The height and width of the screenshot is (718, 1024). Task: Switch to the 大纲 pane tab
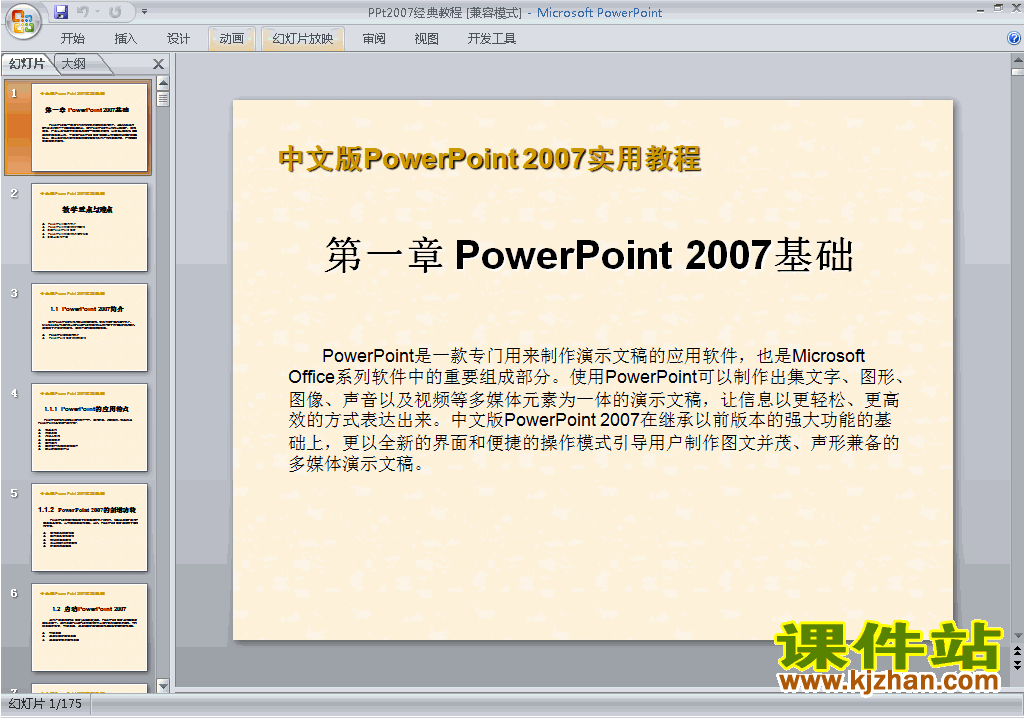(74, 63)
